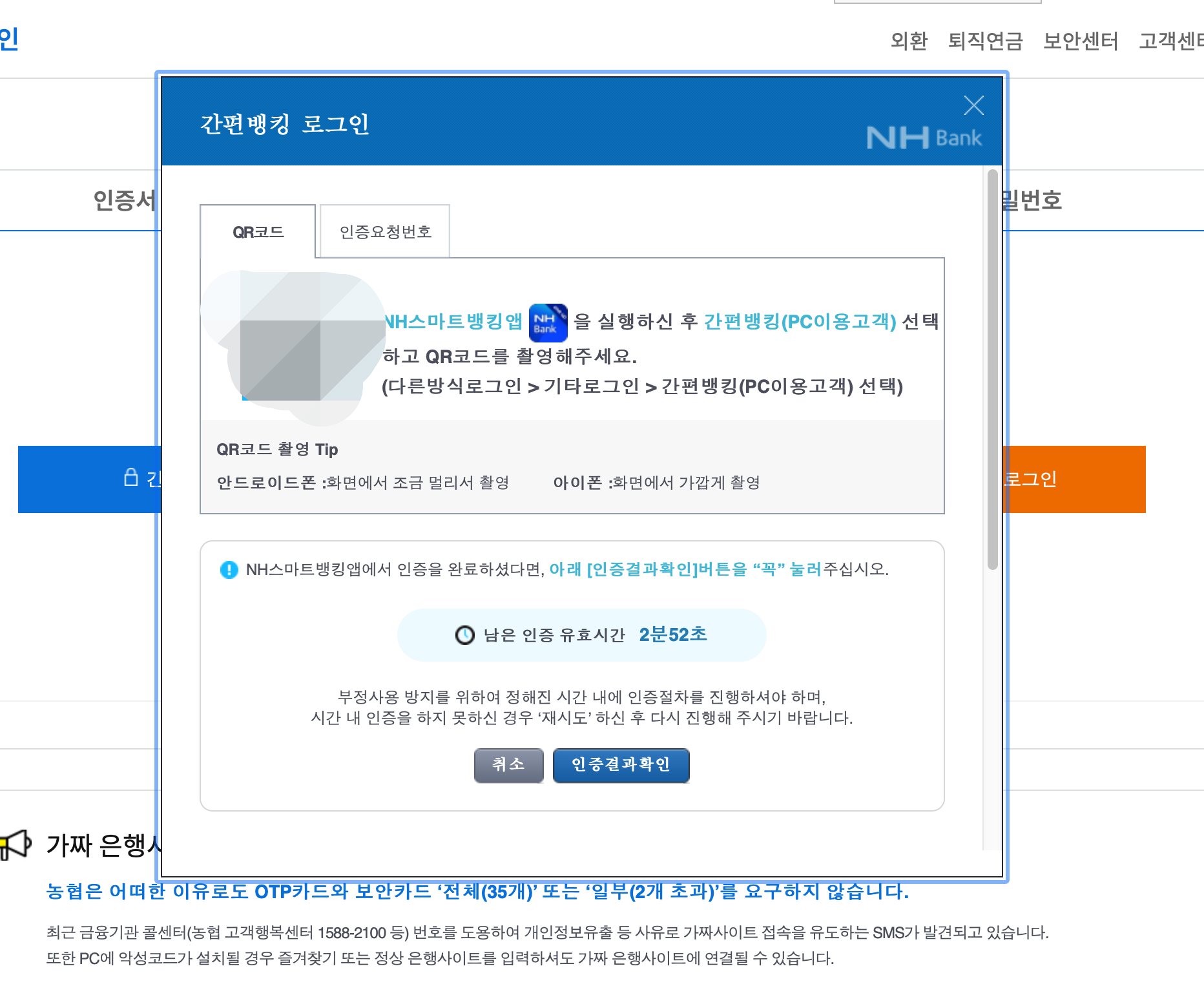Open 외환 in the top navigation
The width and height of the screenshot is (1204, 986).
[x=909, y=41]
